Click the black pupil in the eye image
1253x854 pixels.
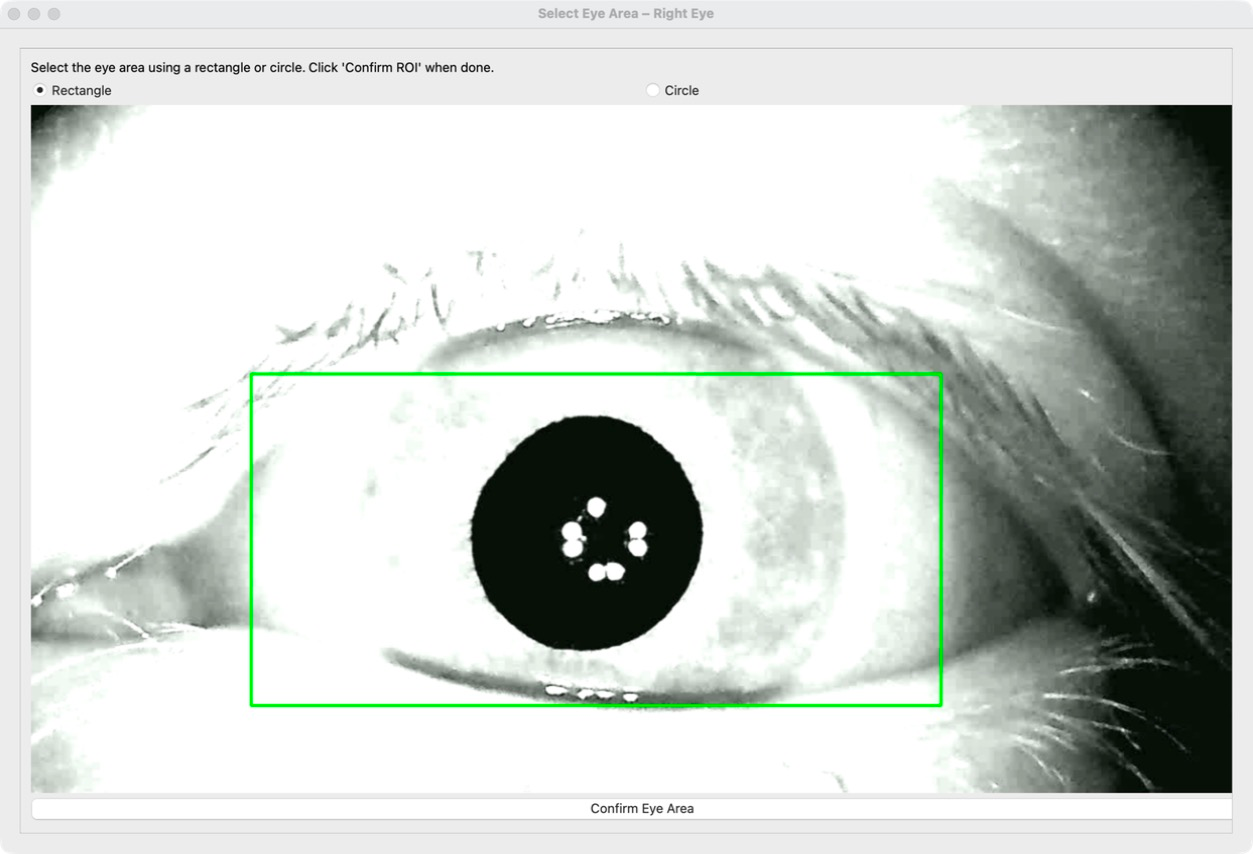coord(587,533)
